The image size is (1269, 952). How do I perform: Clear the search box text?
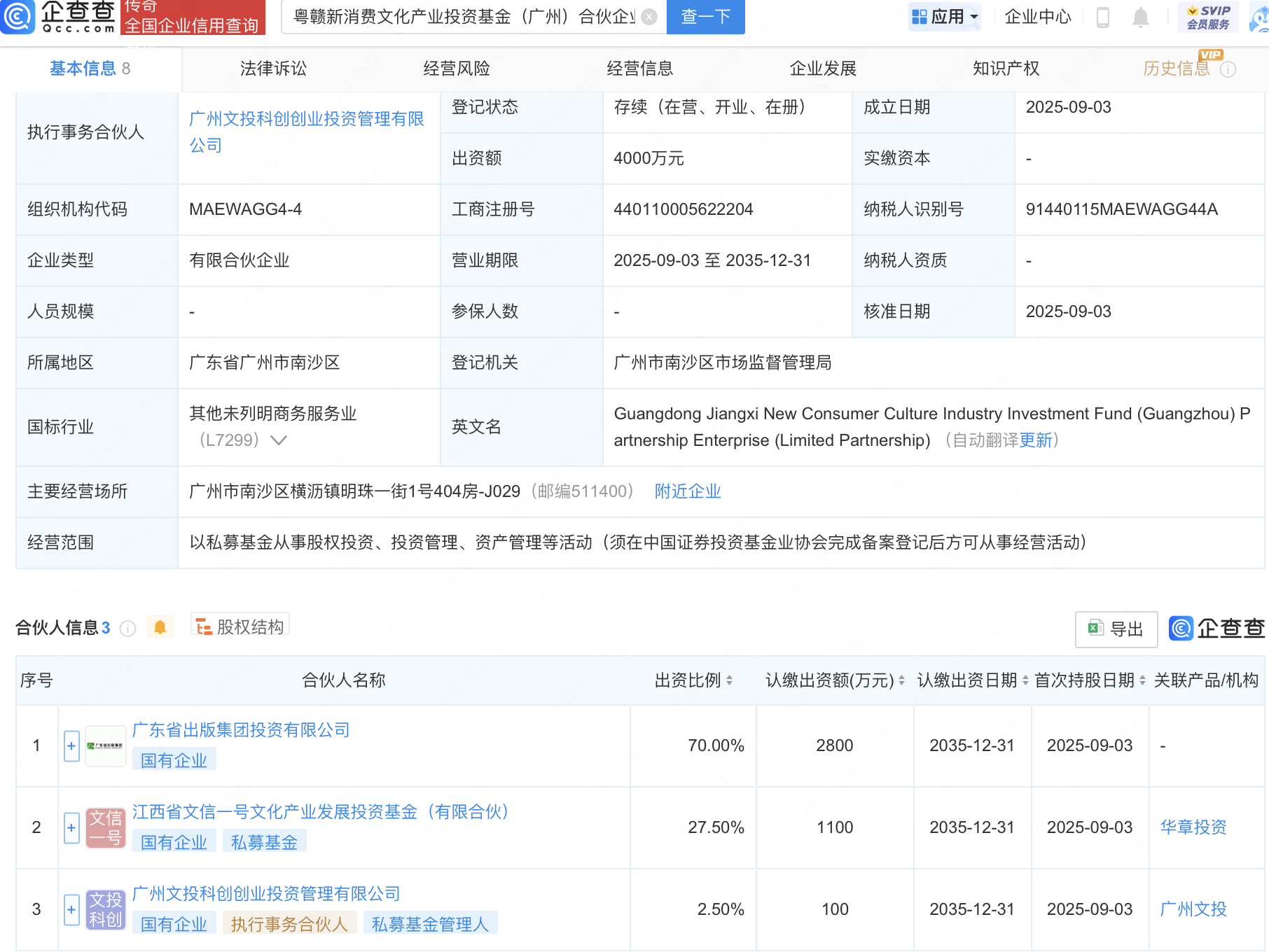click(649, 17)
